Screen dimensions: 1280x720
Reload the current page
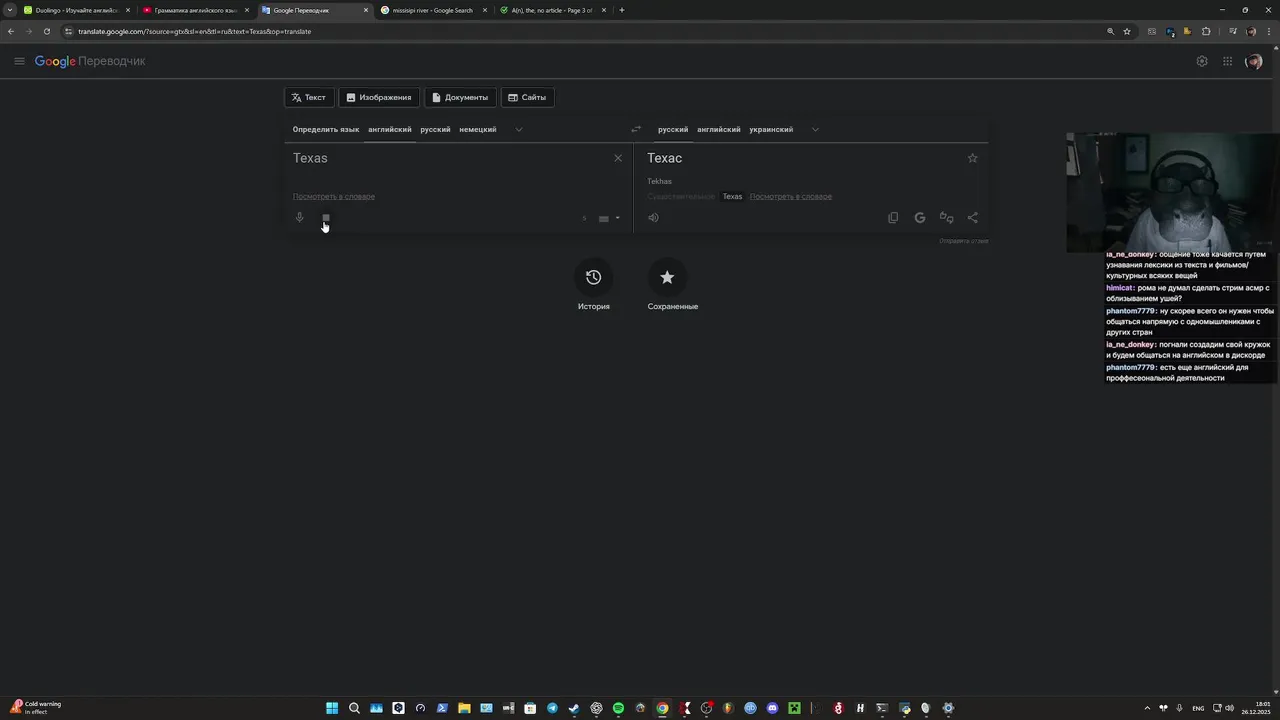[x=46, y=31]
